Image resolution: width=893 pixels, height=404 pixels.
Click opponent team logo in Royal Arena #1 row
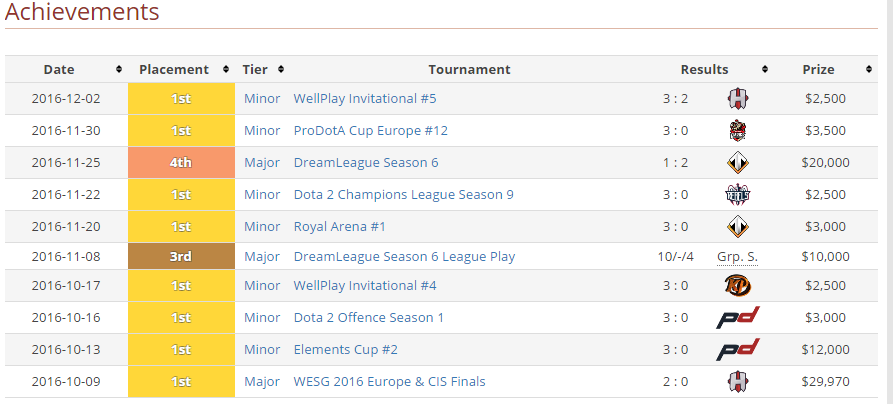(x=738, y=227)
